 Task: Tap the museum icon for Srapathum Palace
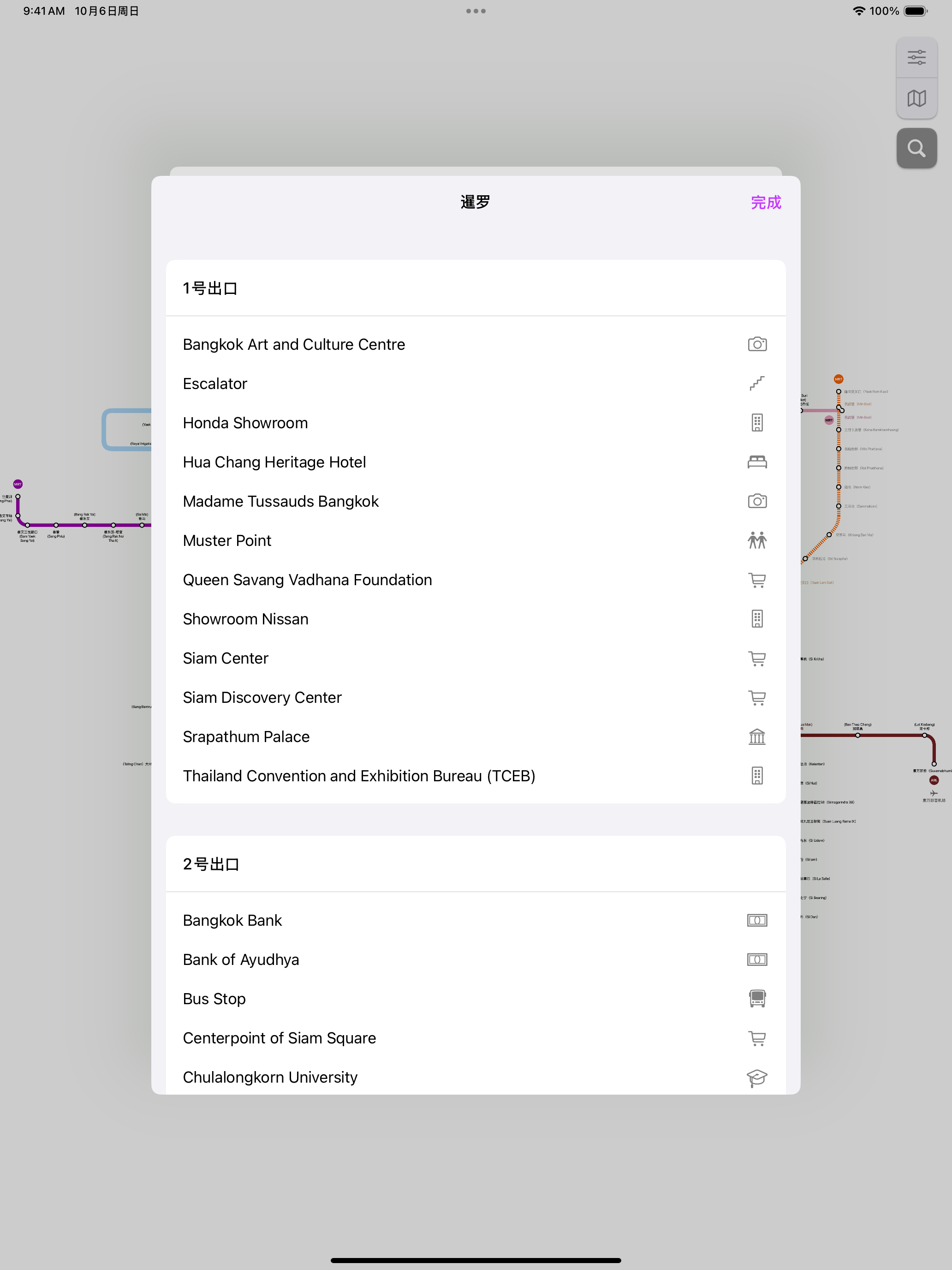[757, 737]
